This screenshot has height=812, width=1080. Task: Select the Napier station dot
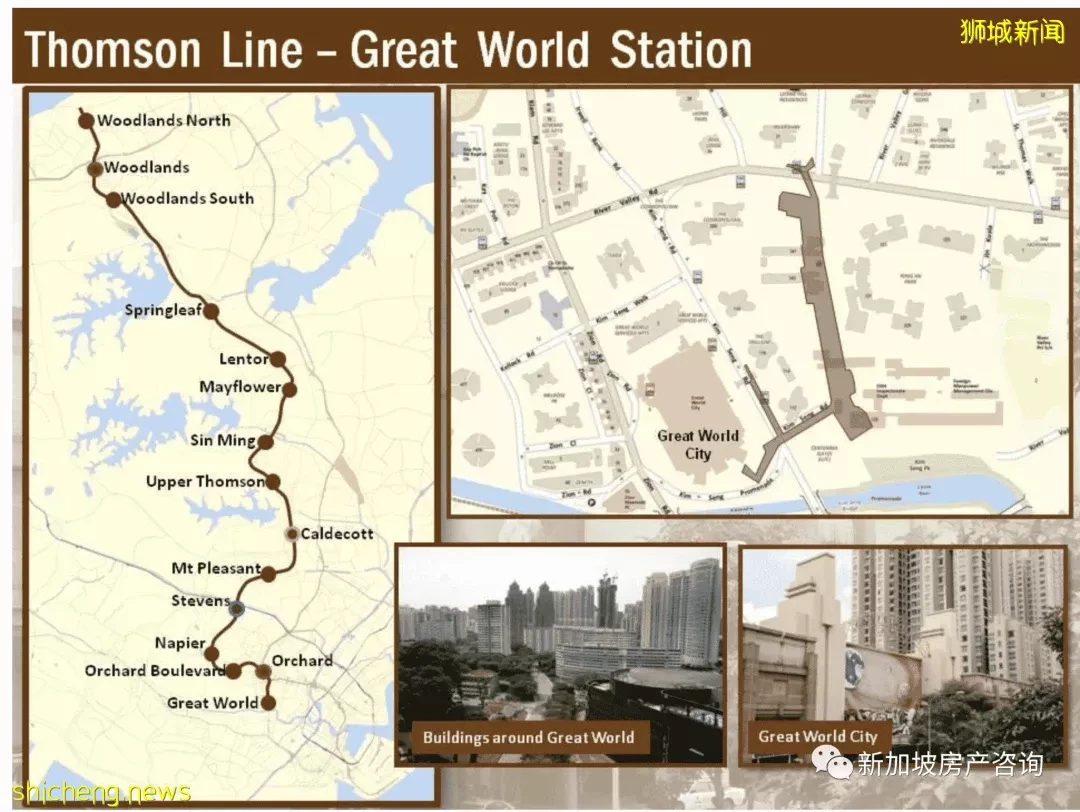click(x=211, y=654)
